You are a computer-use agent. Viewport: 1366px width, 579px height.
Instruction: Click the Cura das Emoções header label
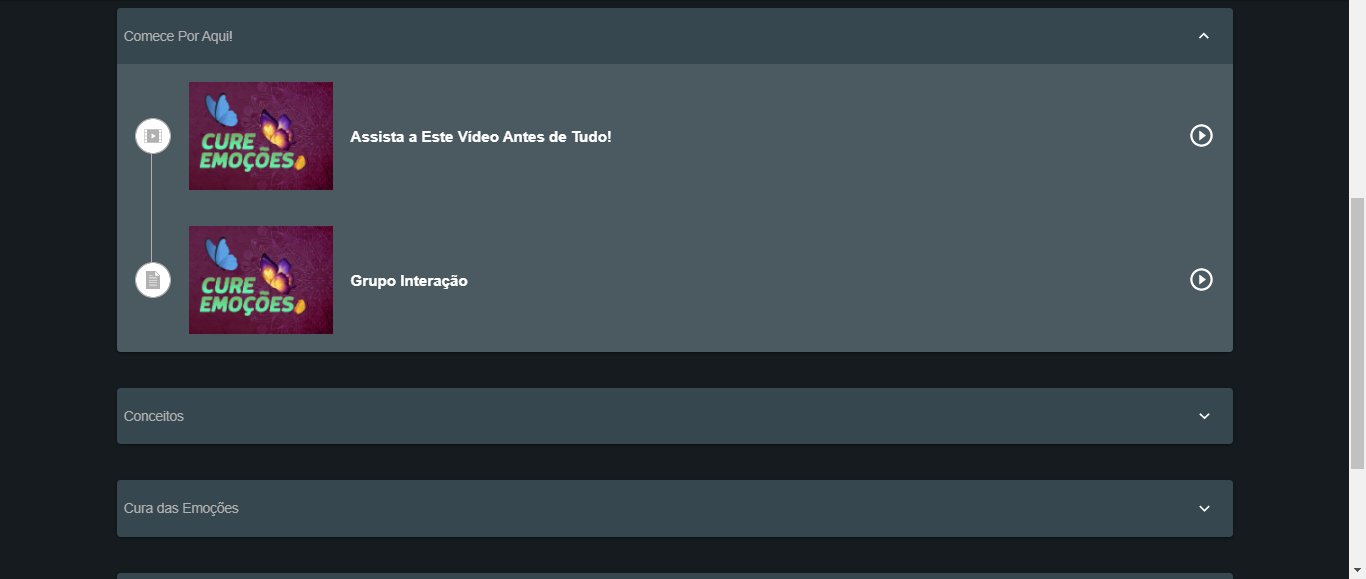181,508
